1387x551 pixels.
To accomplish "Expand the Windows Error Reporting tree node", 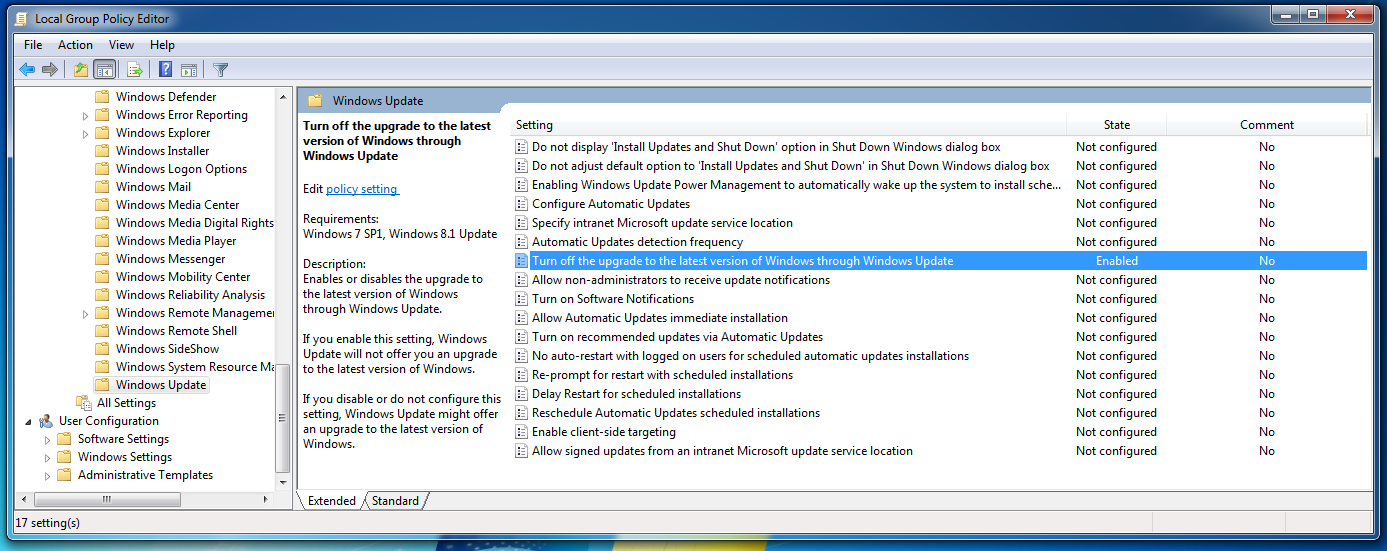I will pos(85,115).
